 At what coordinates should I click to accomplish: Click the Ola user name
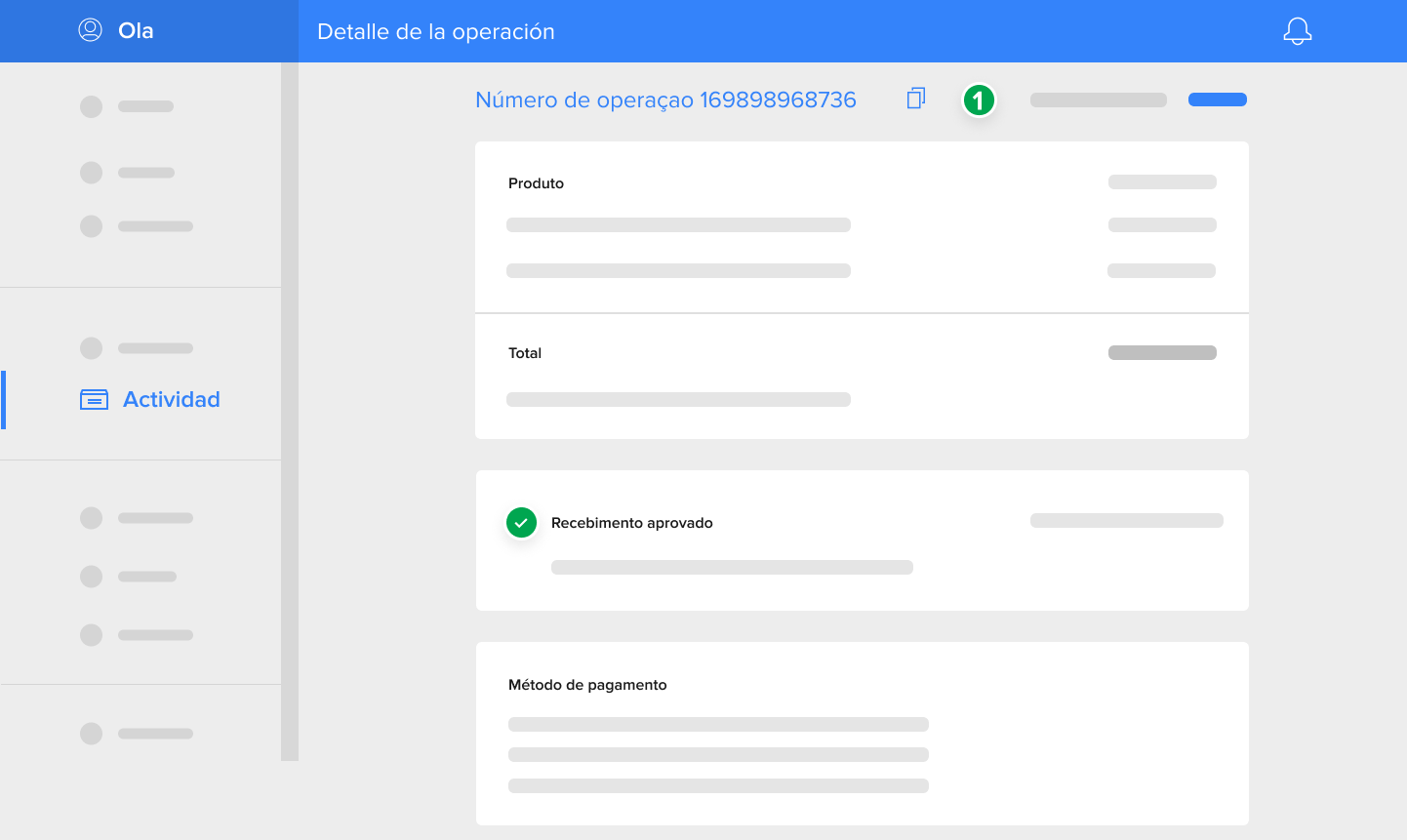136,31
